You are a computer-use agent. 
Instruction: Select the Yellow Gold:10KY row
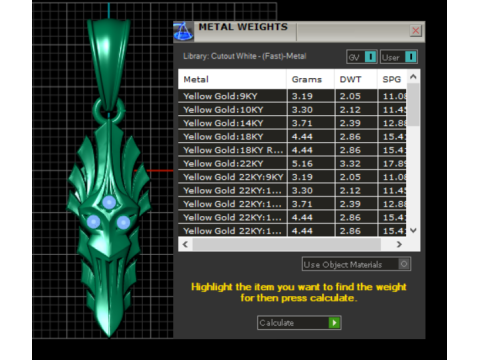292,110
